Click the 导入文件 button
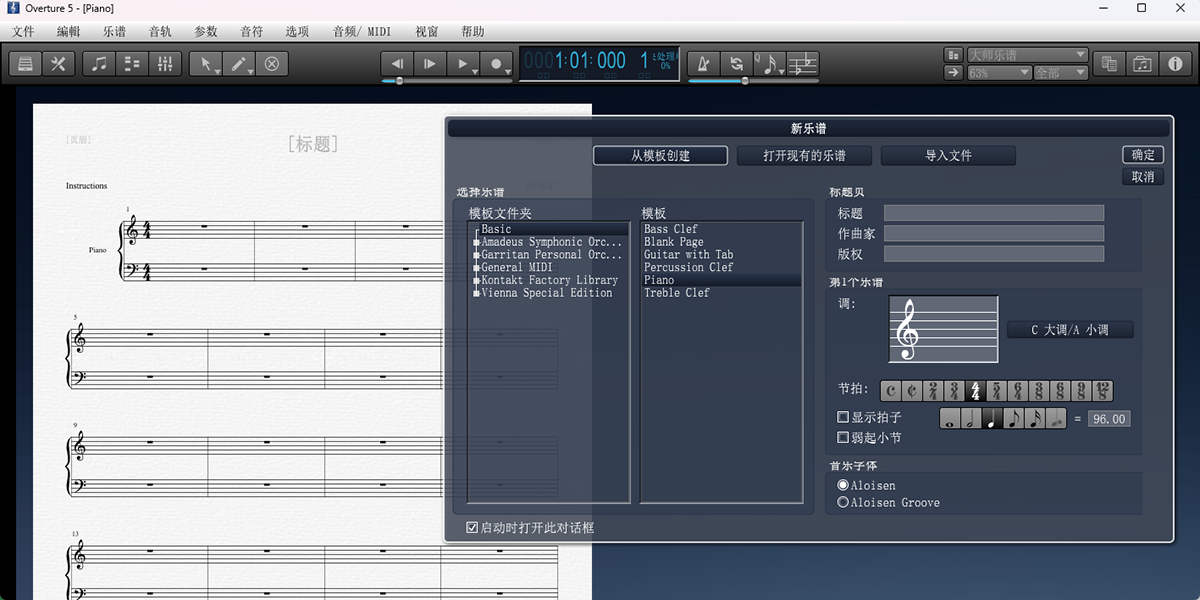The height and width of the screenshot is (600, 1200). click(x=948, y=155)
